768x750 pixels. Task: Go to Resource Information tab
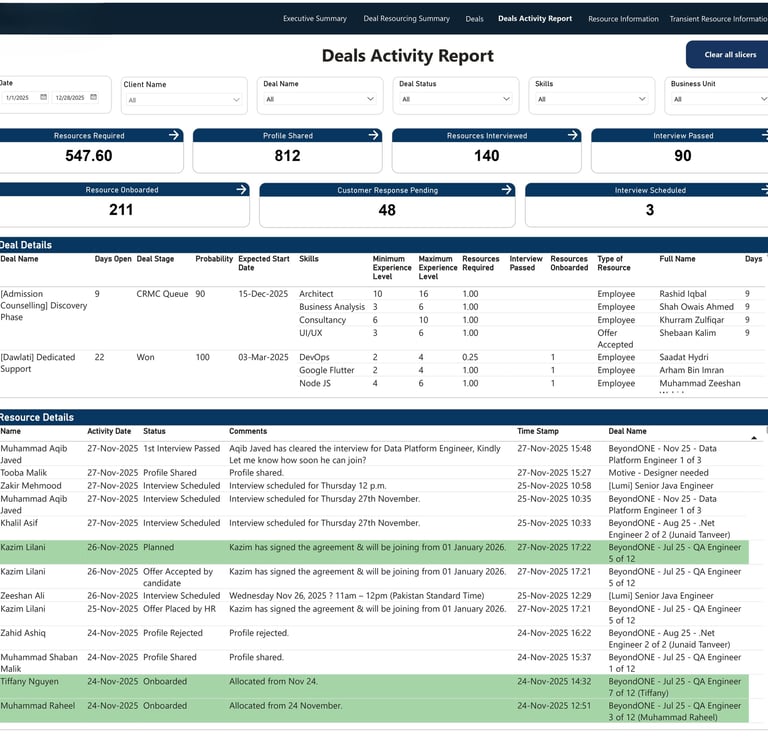(x=623, y=19)
